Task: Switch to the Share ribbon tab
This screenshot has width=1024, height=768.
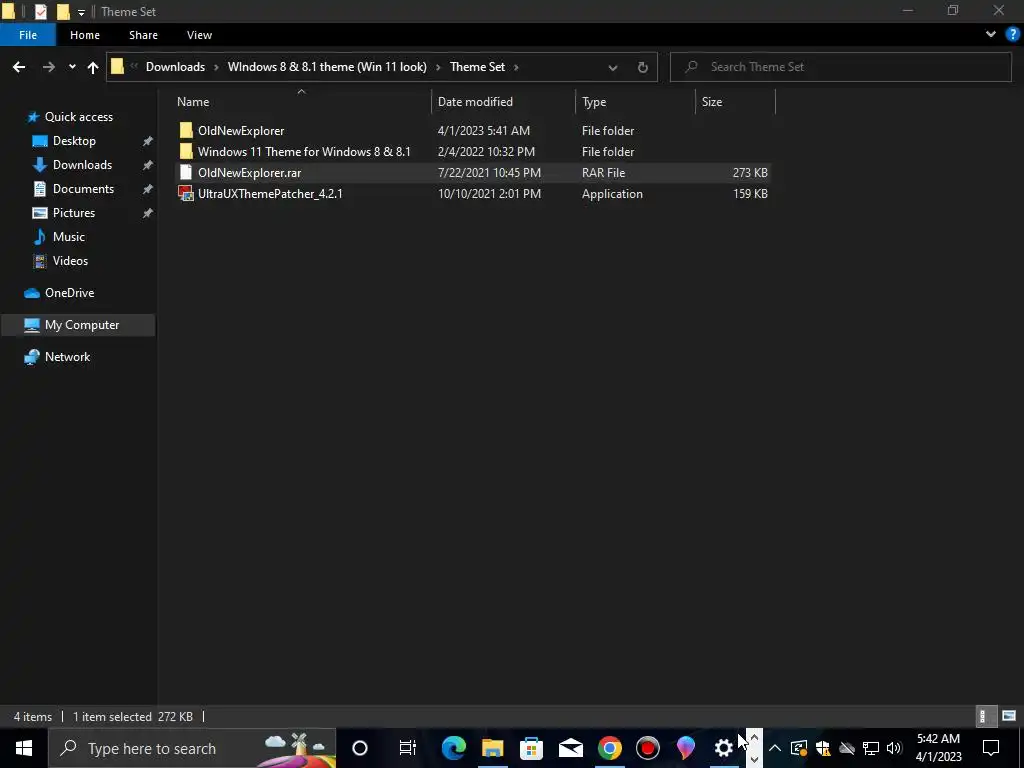Action: 143,35
